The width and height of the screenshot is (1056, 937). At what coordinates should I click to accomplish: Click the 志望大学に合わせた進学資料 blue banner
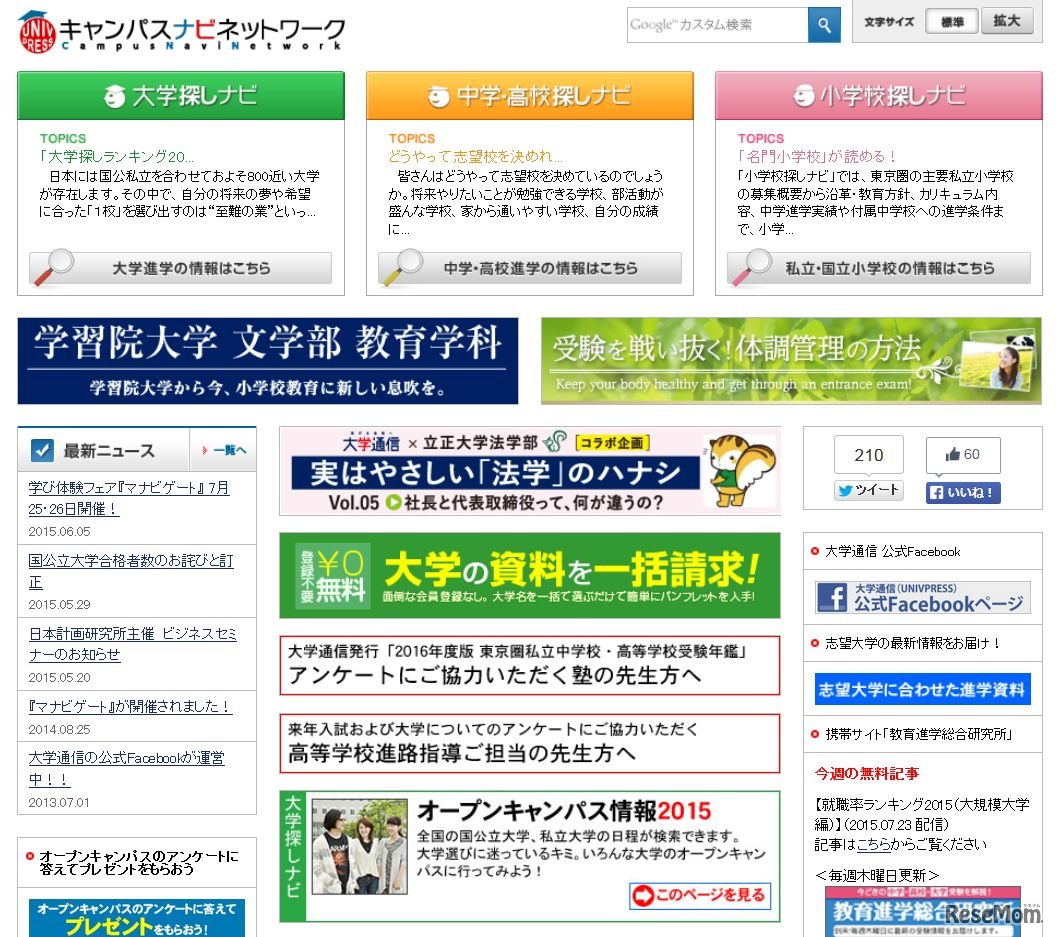[x=920, y=689]
